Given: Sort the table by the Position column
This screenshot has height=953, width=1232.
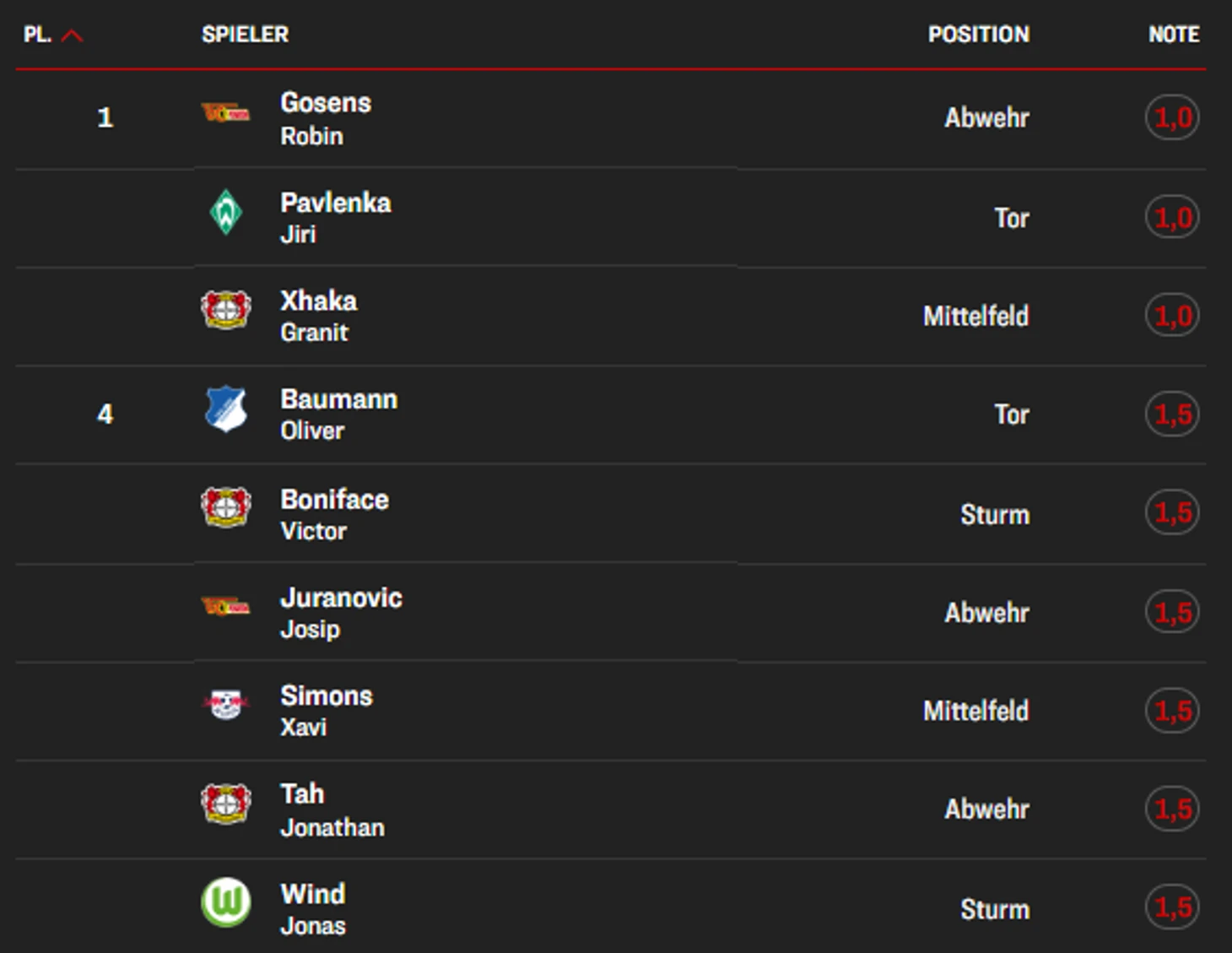Looking at the screenshot, I should (978, 35).
